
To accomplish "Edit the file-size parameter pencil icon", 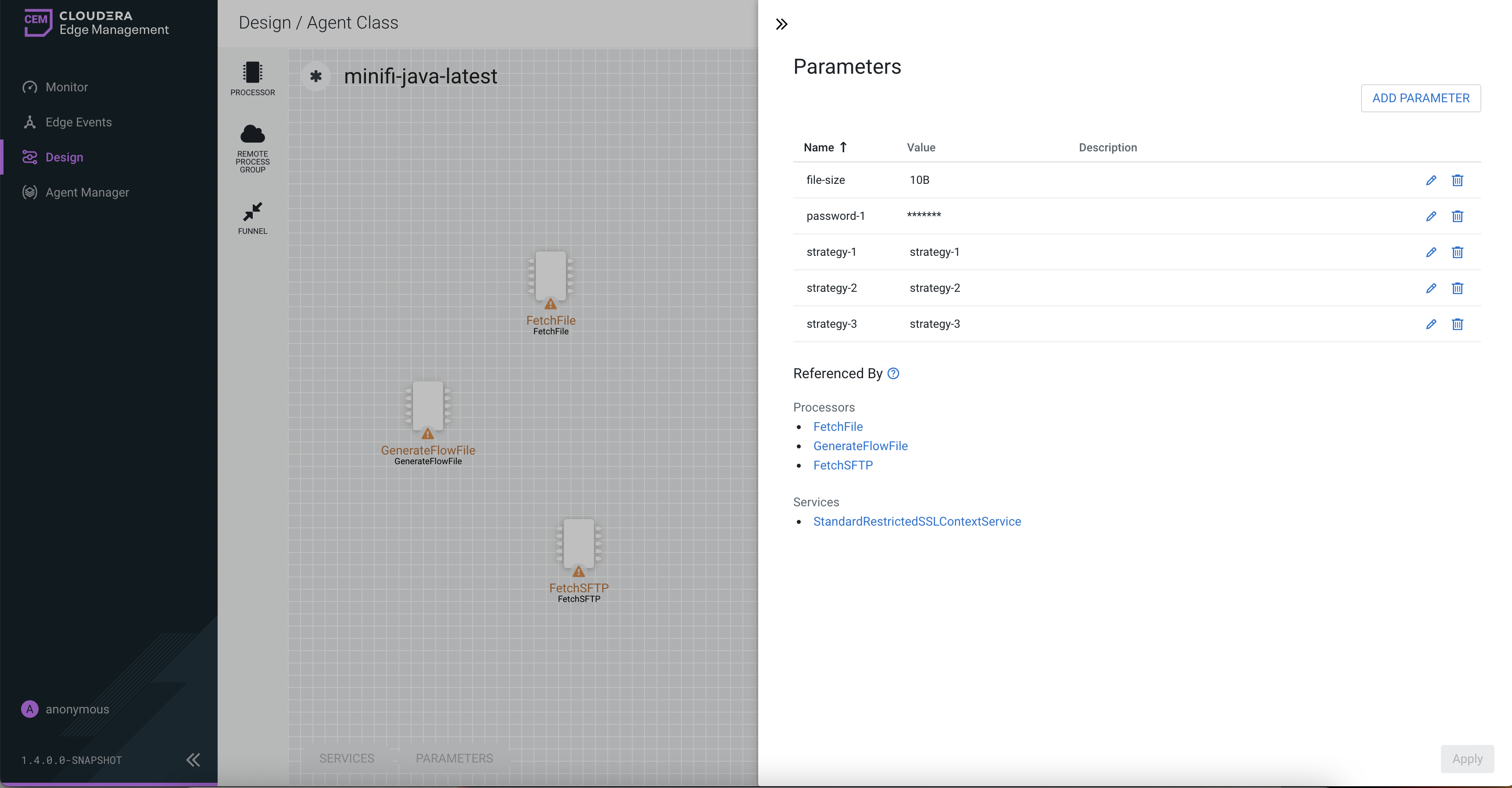I will 1430,180.
